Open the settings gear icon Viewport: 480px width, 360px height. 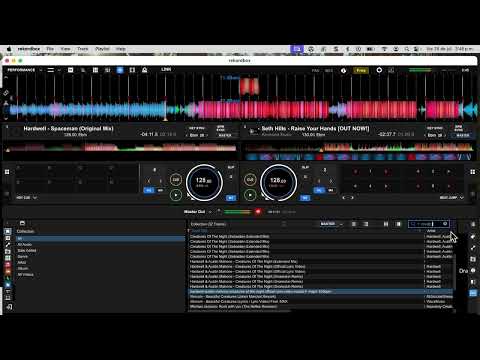[379, 70]
